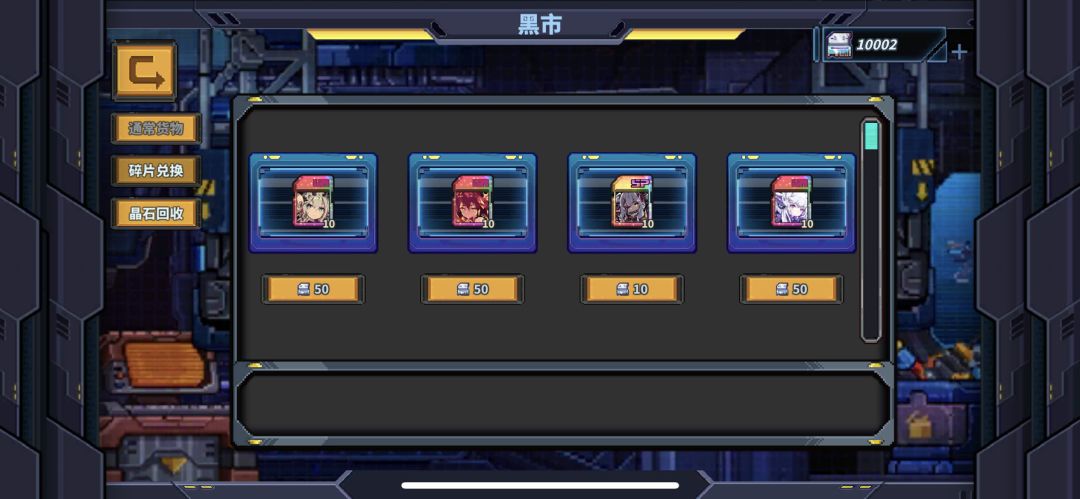Buy the white-haired fragment for 50
The width and height of the screenshot is (1080, 499).
point(791,289)
